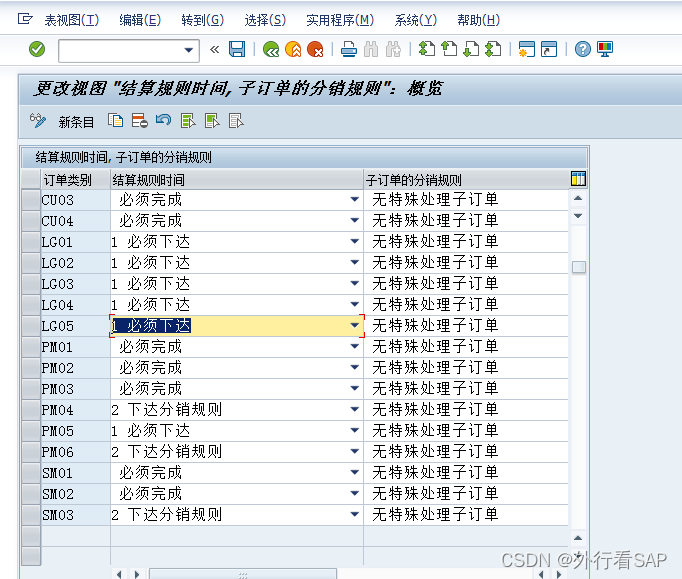Go to previous page icon
The height and width of the screenshot is (579, 682).
449,49
